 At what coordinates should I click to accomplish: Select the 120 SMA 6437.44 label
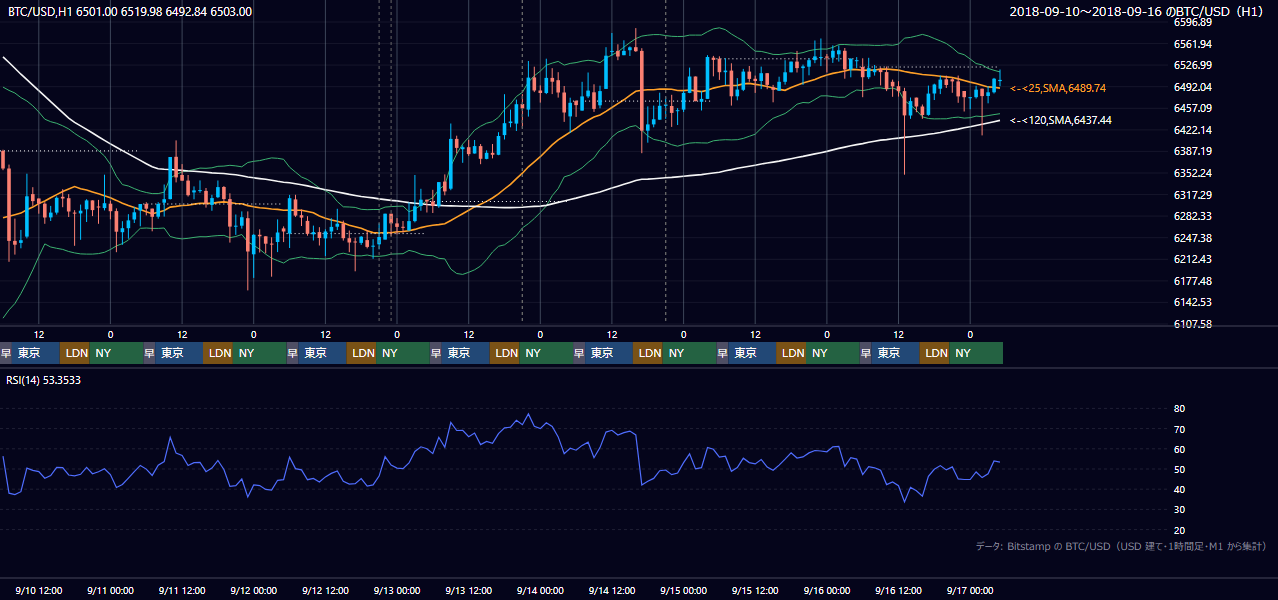1060,120
